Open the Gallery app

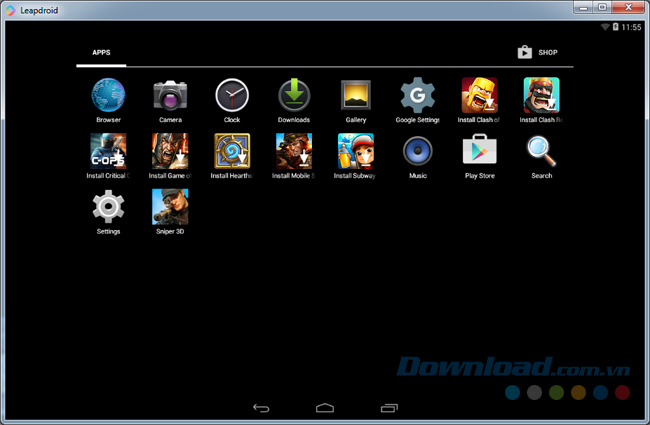(x=356, y=95)
